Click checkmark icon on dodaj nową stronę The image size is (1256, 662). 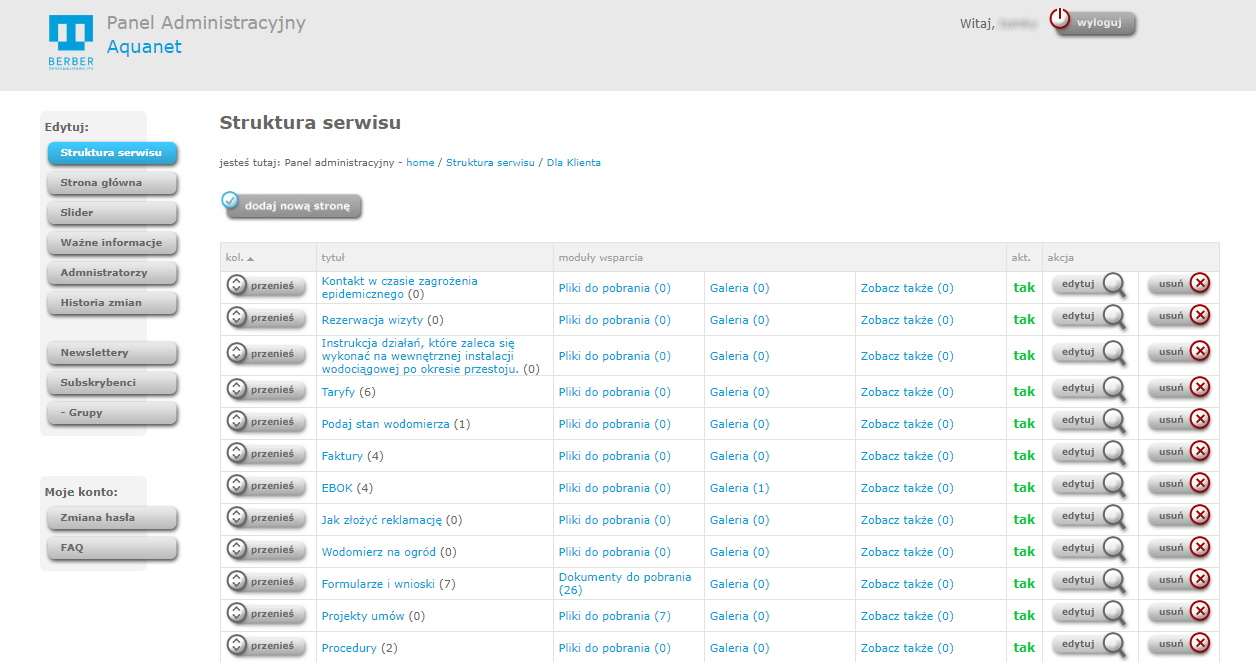(231, 200)
